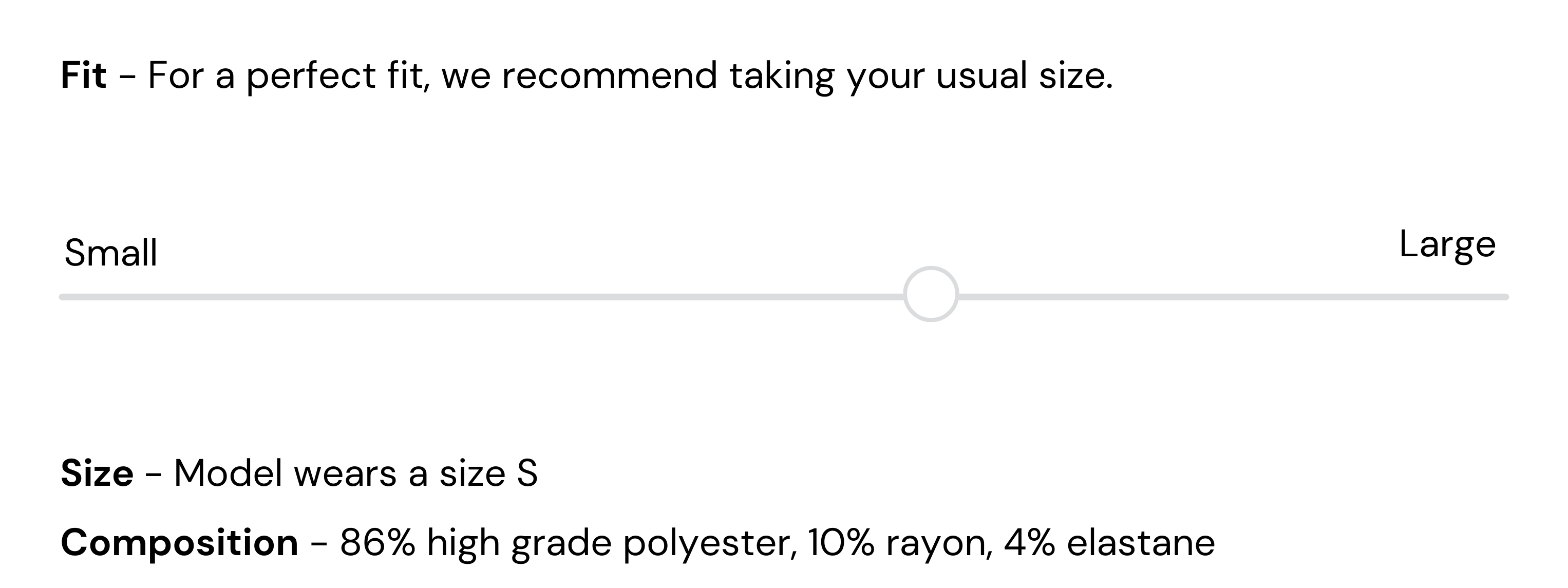The width and height of the screenshot is (1568, 588).
Task: Click the "Small" slider label
Action: click(x=111, y=253)
